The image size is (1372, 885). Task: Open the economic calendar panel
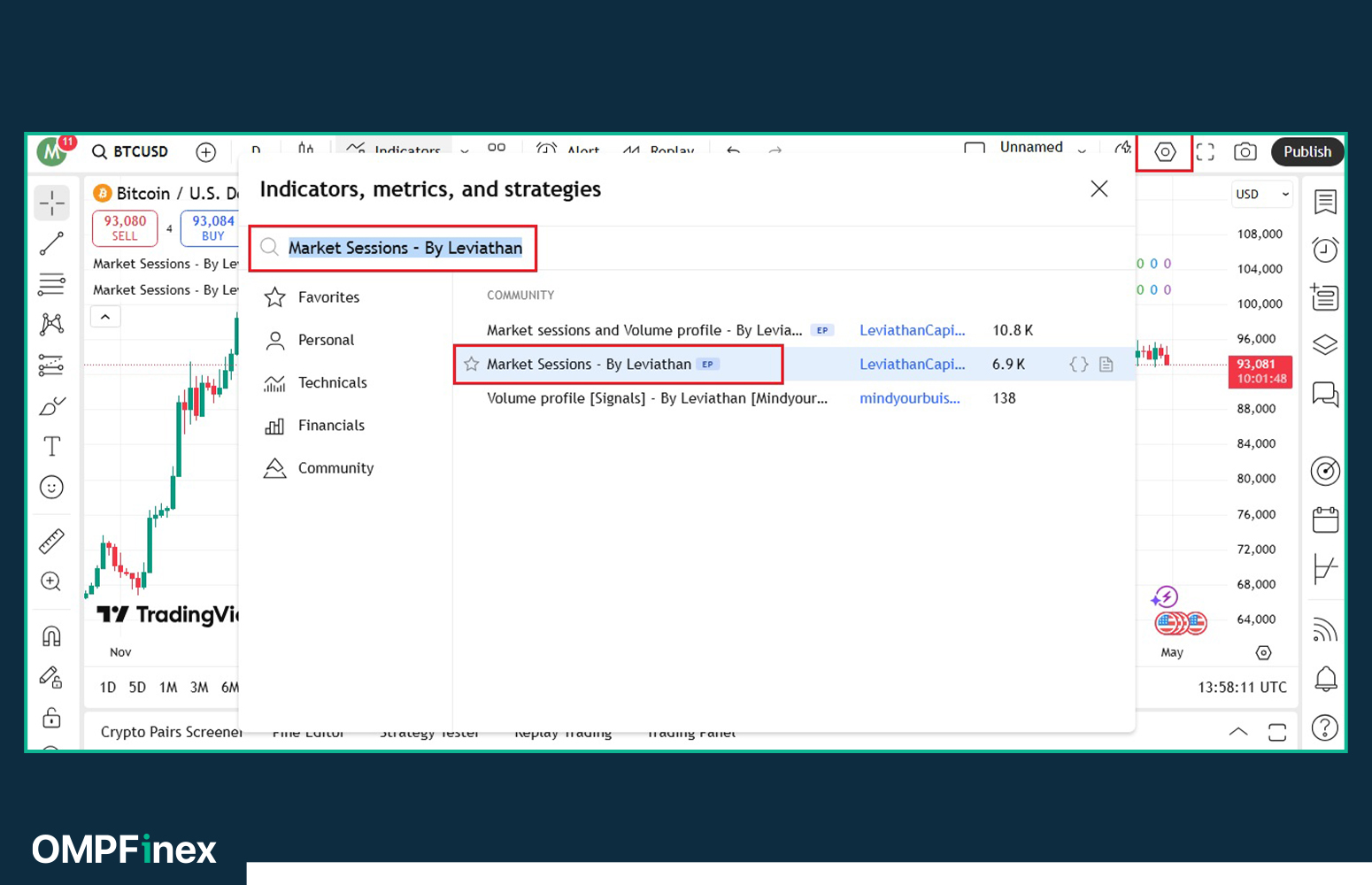tap(1325, 519)
